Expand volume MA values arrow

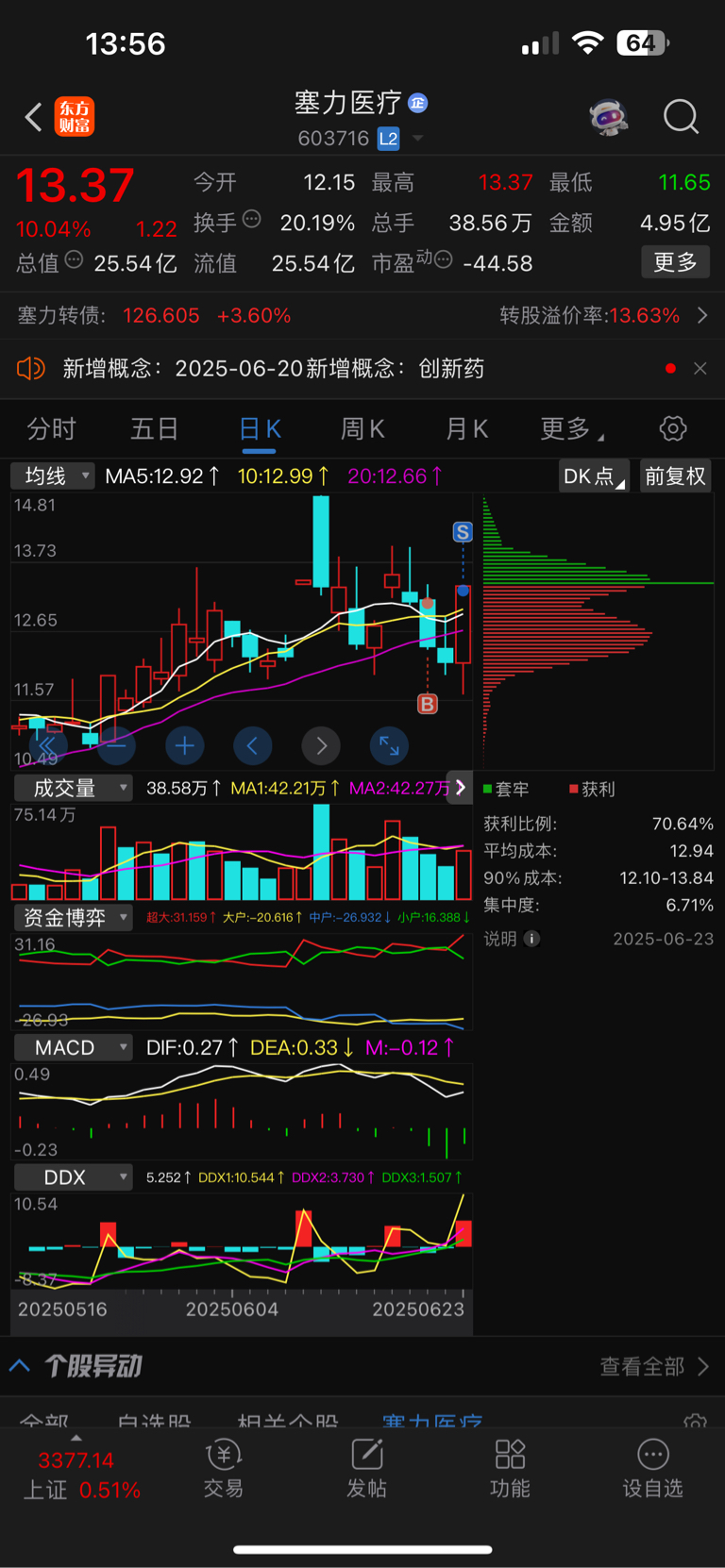point(460,788)
